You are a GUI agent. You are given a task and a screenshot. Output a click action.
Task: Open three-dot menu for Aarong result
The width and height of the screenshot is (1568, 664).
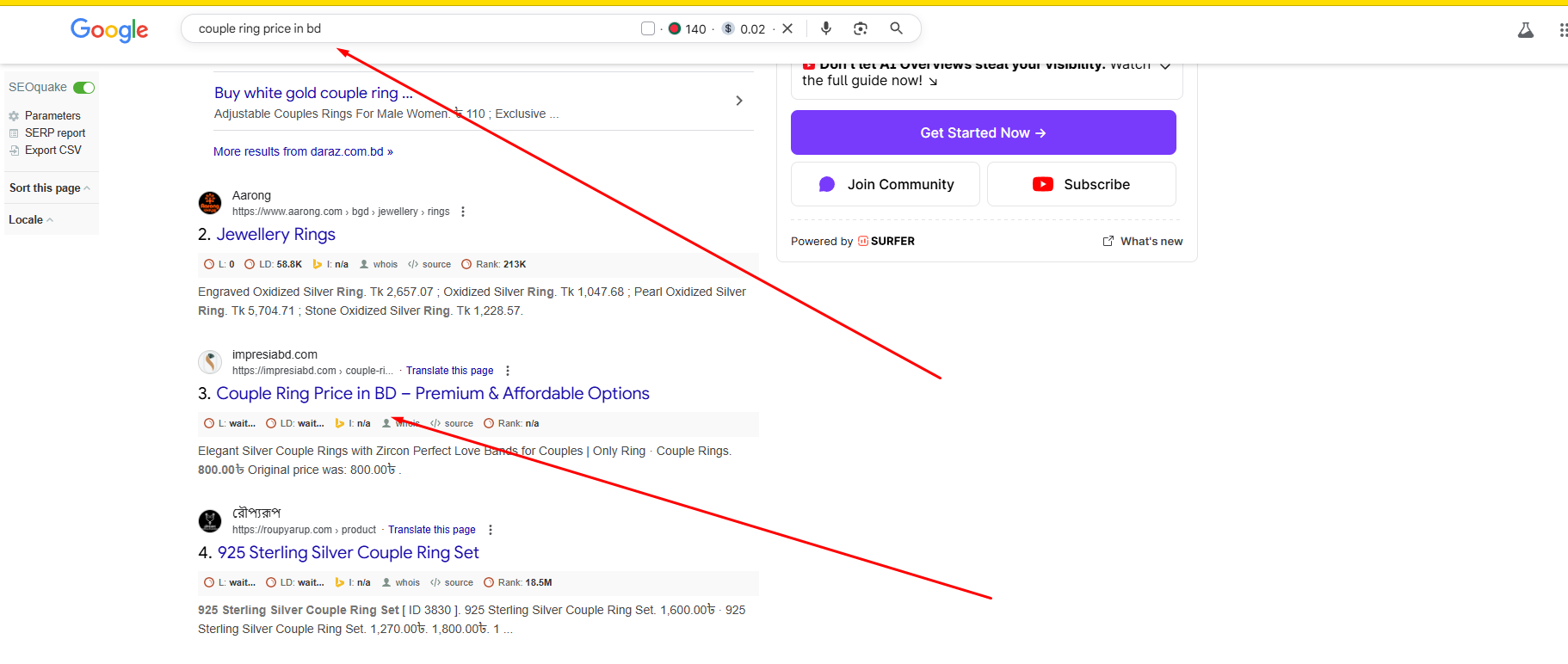pyautogui.click(x=463, y=212)
